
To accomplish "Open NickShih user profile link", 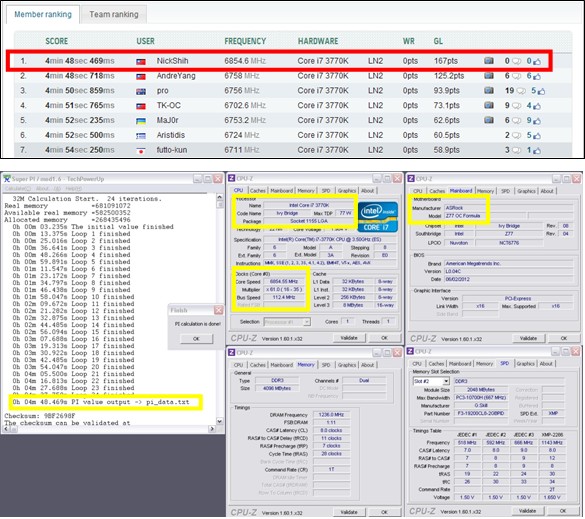I will click(x=172, y=61).
